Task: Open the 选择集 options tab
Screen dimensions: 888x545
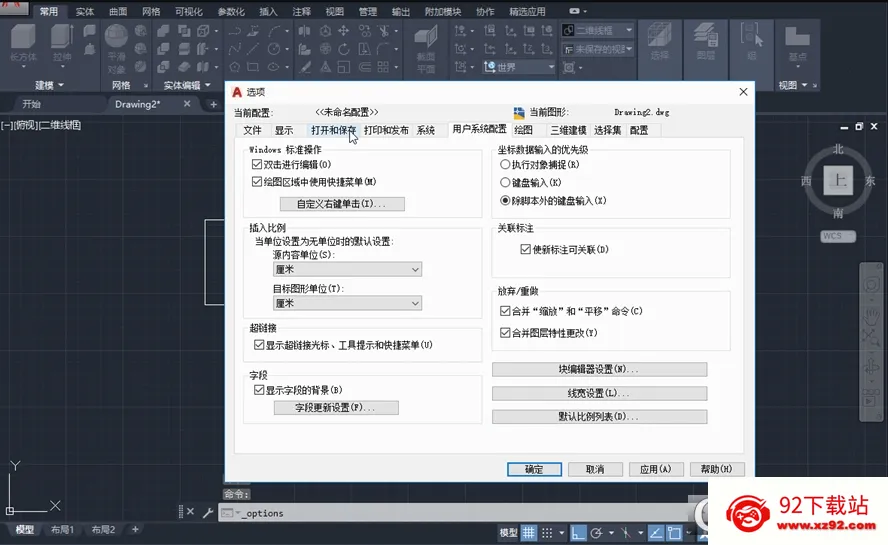Action: point(608,130)
